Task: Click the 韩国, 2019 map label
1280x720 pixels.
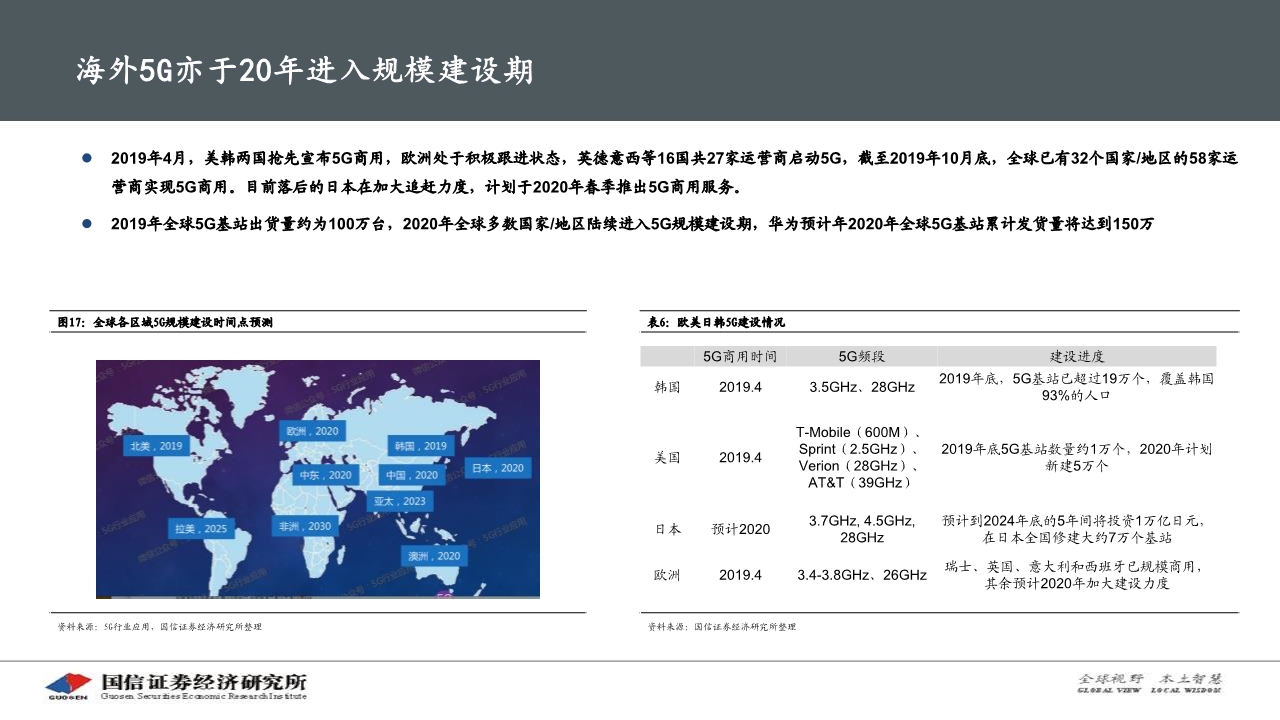Action: [419, 446]
